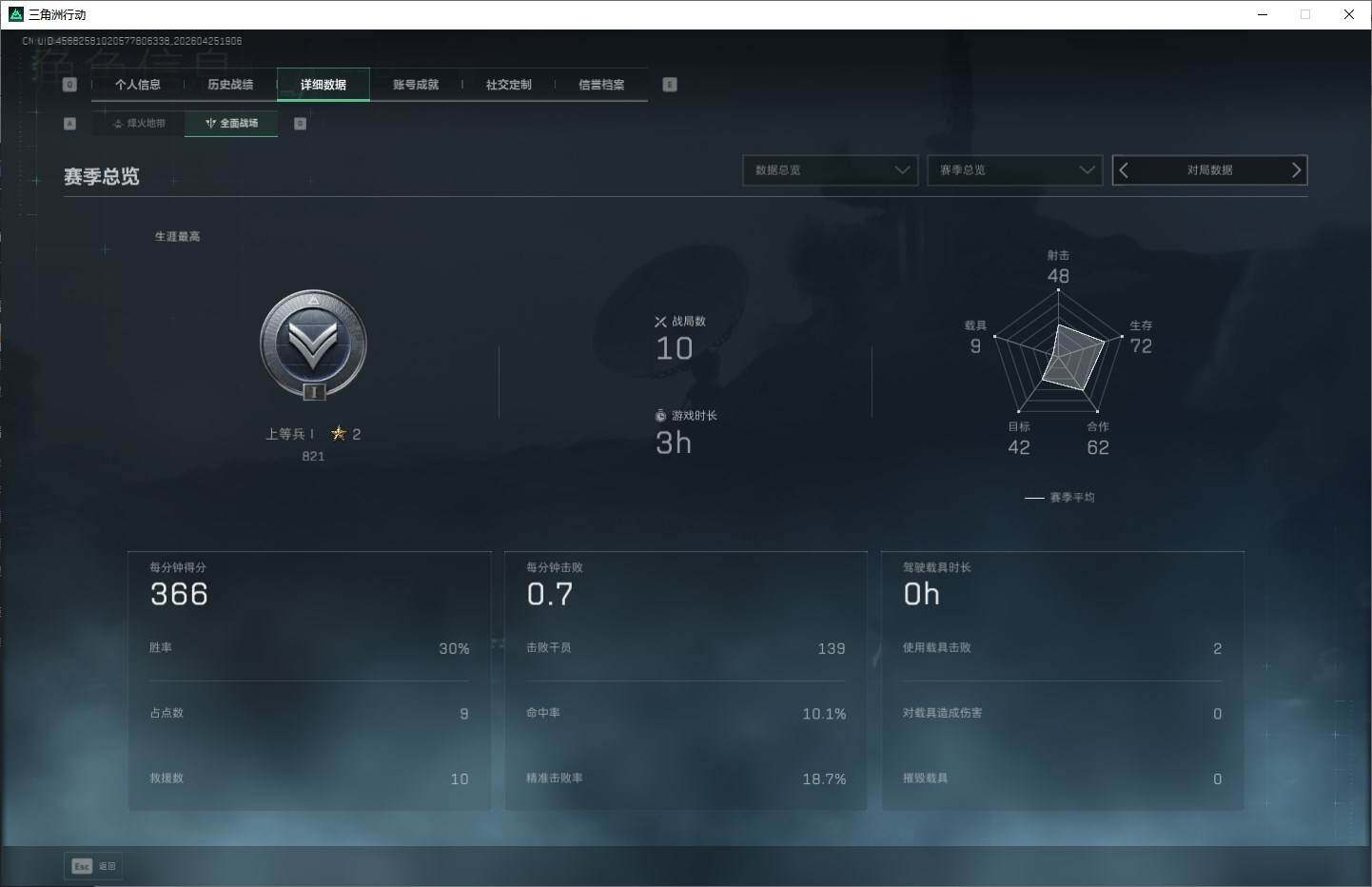Click the 对载具造成伤害 row label
Image resolution: width=1372 pixels, height=887 pixels.
[943, 713]
